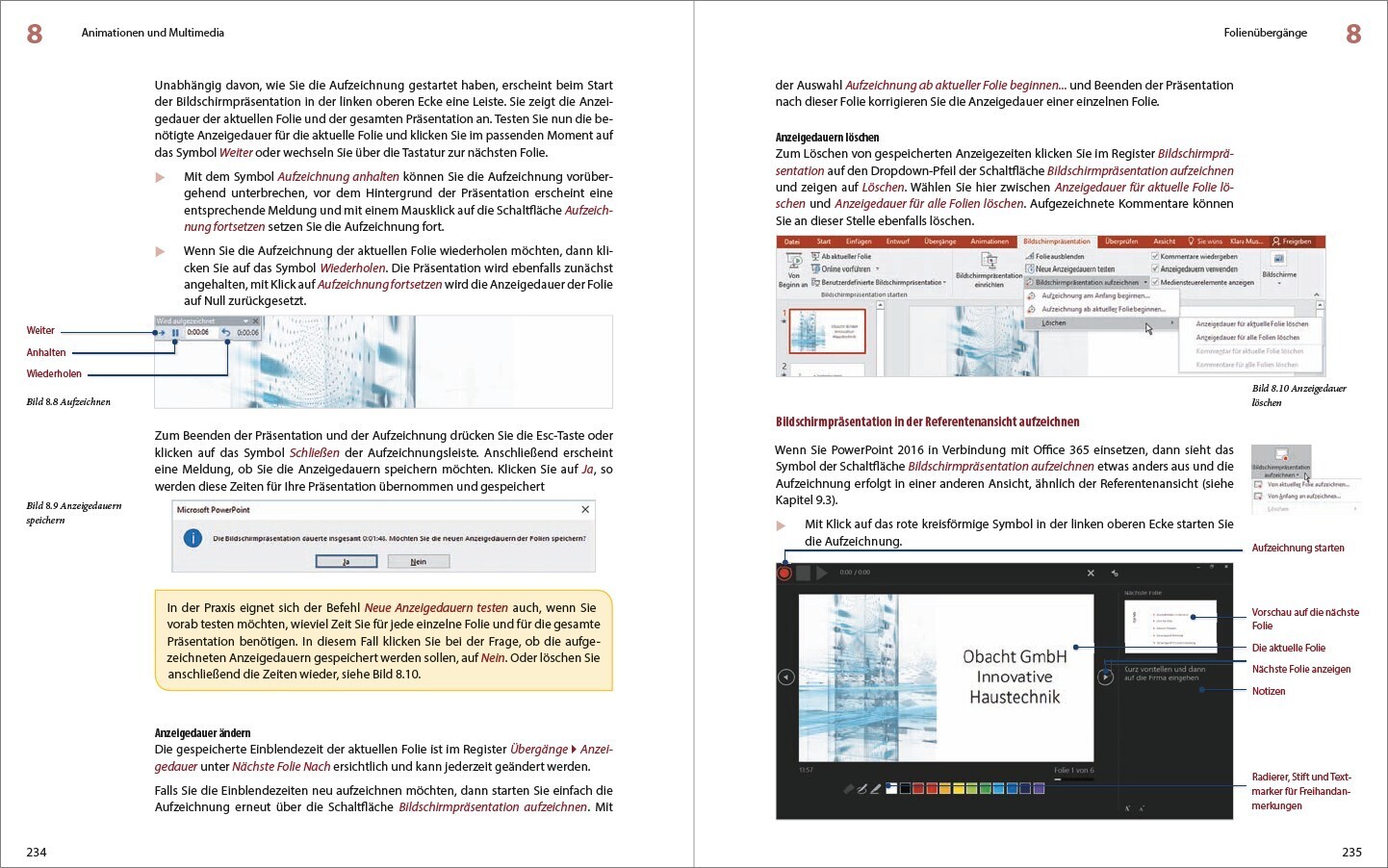Close the Microsoft PowerPoint dialog
Viewport: 1388px width, 868px height.
pyautogui.click(x=585, y=510)
